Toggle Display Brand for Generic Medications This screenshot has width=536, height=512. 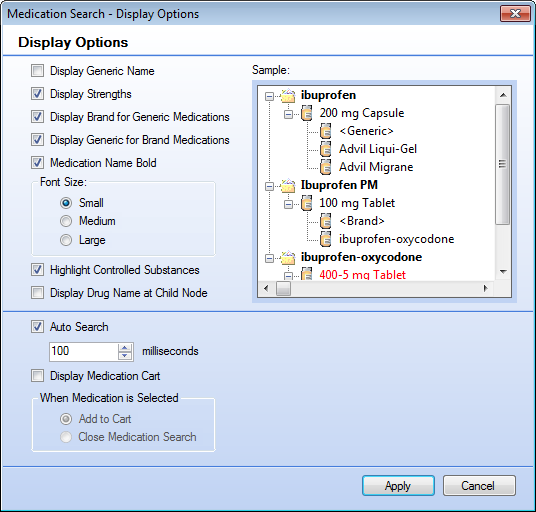38,117
